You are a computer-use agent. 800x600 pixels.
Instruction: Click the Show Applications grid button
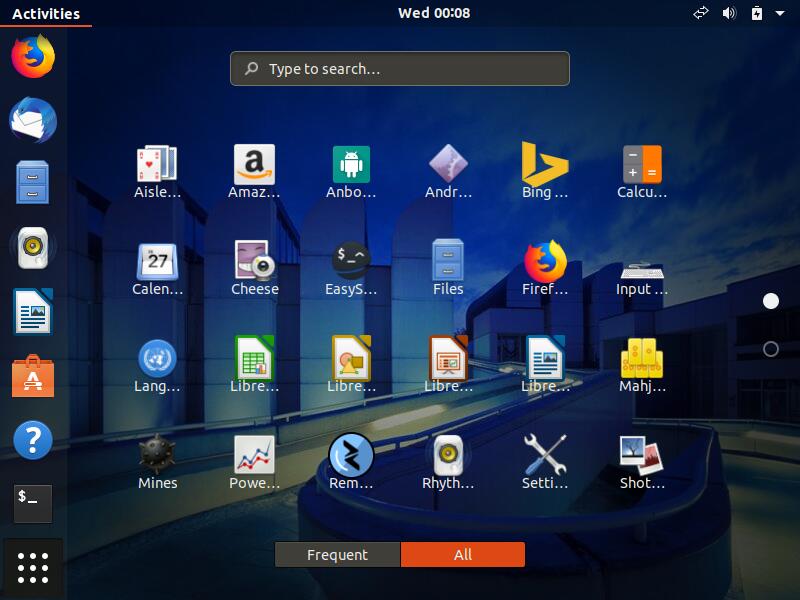point(33,567)
